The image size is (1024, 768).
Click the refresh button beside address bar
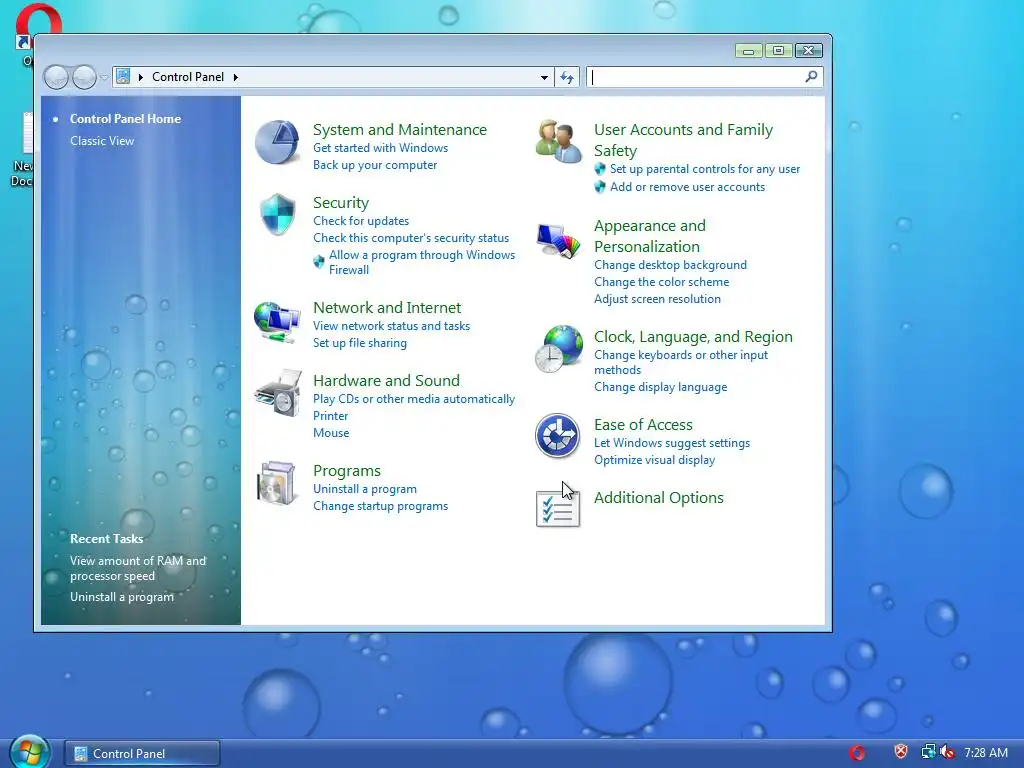567,77
